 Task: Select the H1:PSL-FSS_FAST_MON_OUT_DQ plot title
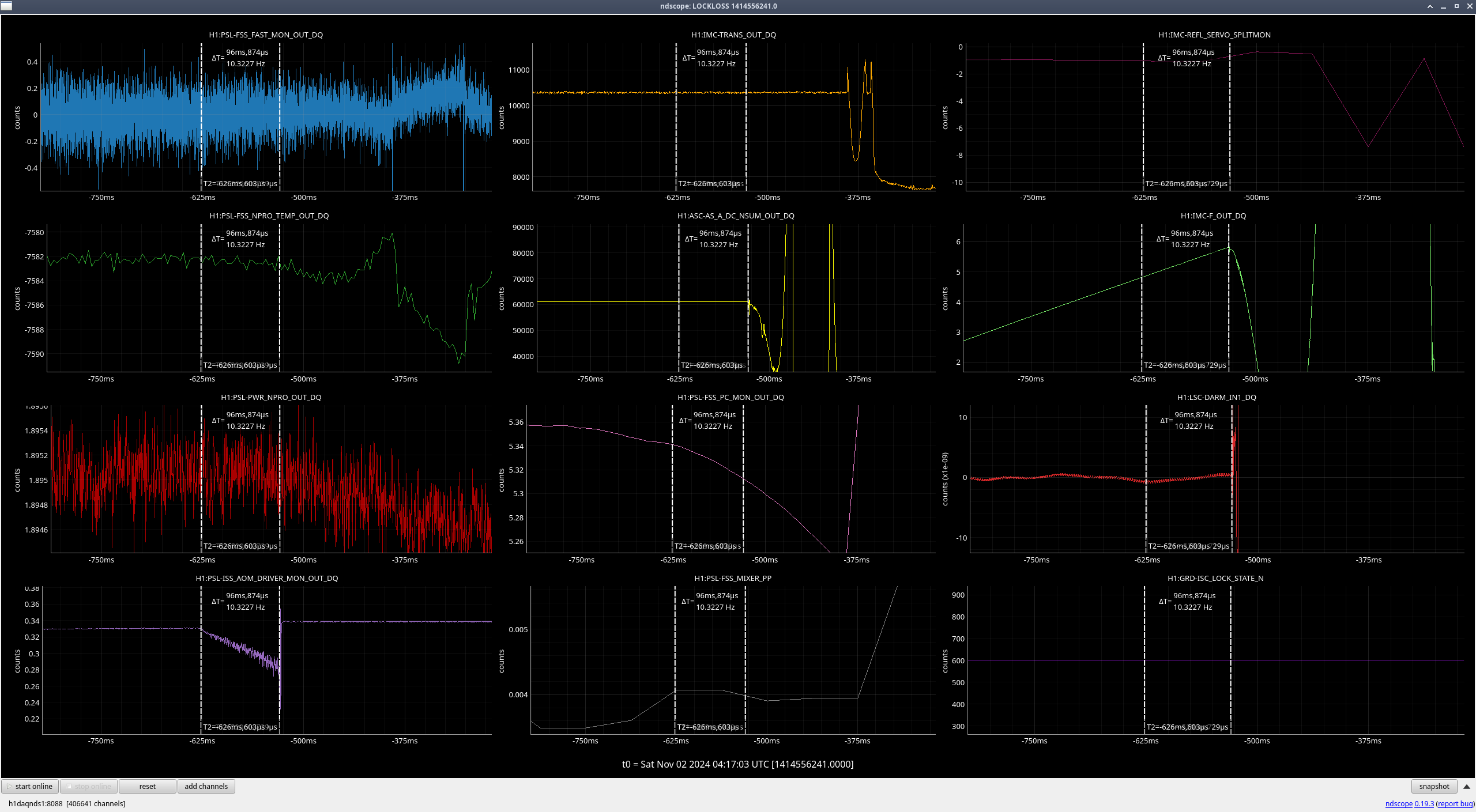tap(266, 35)
